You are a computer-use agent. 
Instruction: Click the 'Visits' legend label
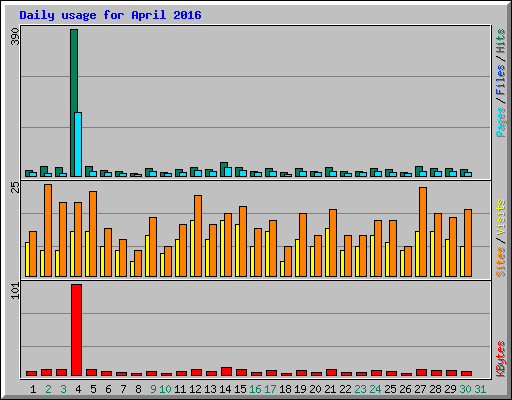coord(501,217)
